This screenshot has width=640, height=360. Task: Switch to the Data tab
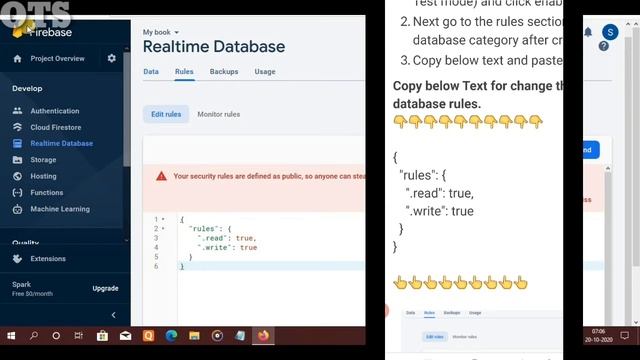[x=151, y=71]
